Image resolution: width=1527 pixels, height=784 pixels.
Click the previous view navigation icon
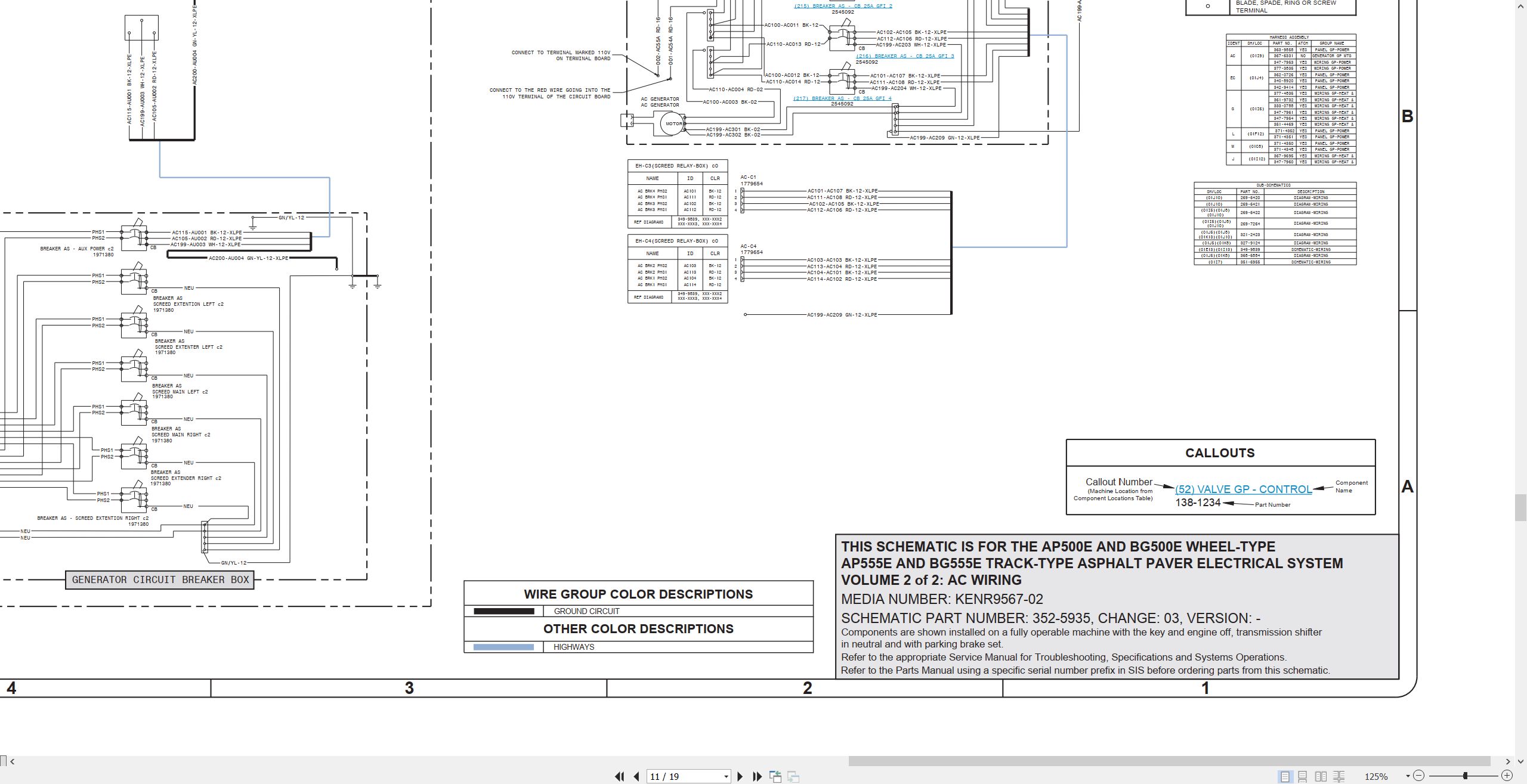pyautogui.click(x=775, y=776)
